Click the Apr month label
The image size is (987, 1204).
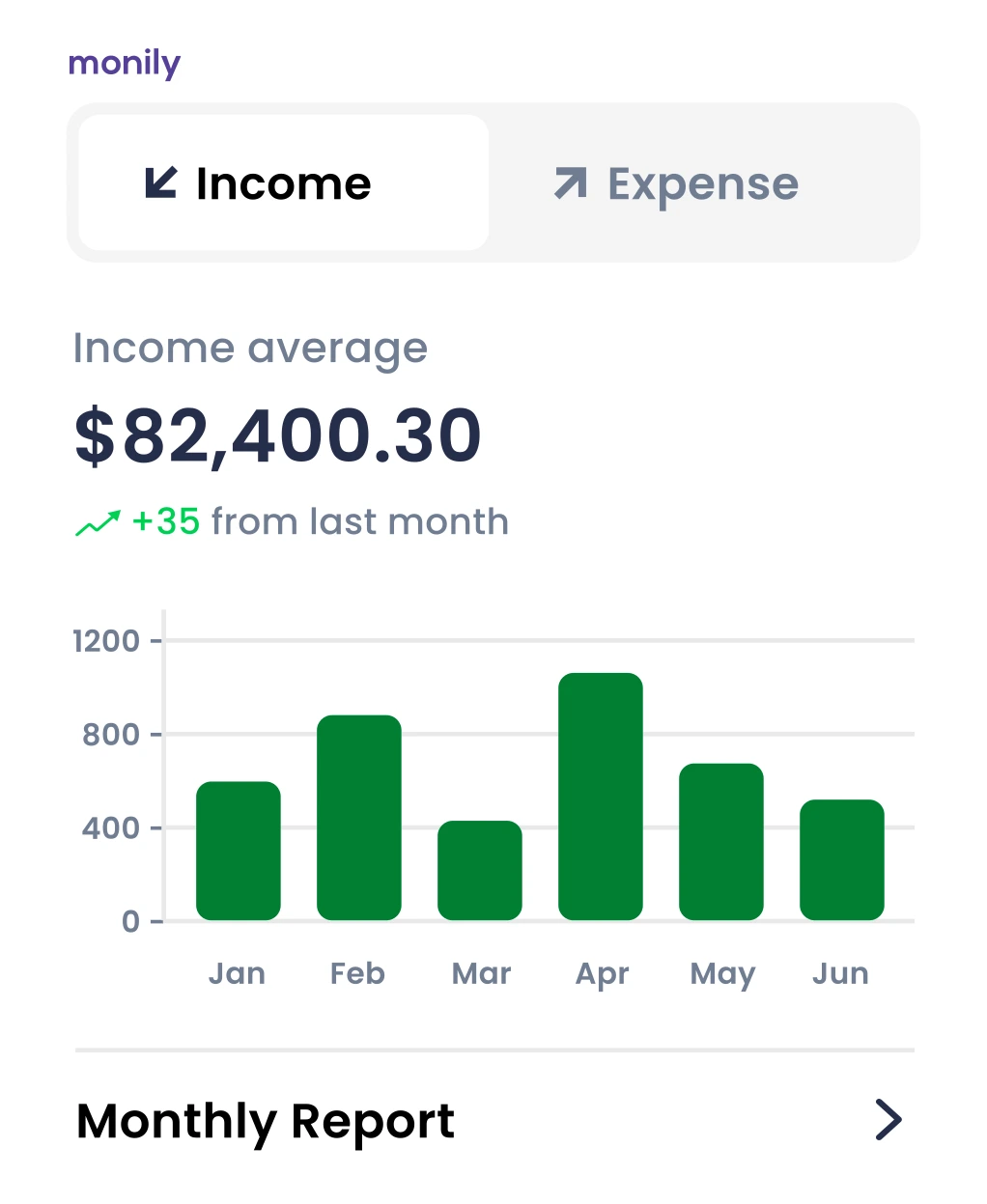(x=602, y=974)
